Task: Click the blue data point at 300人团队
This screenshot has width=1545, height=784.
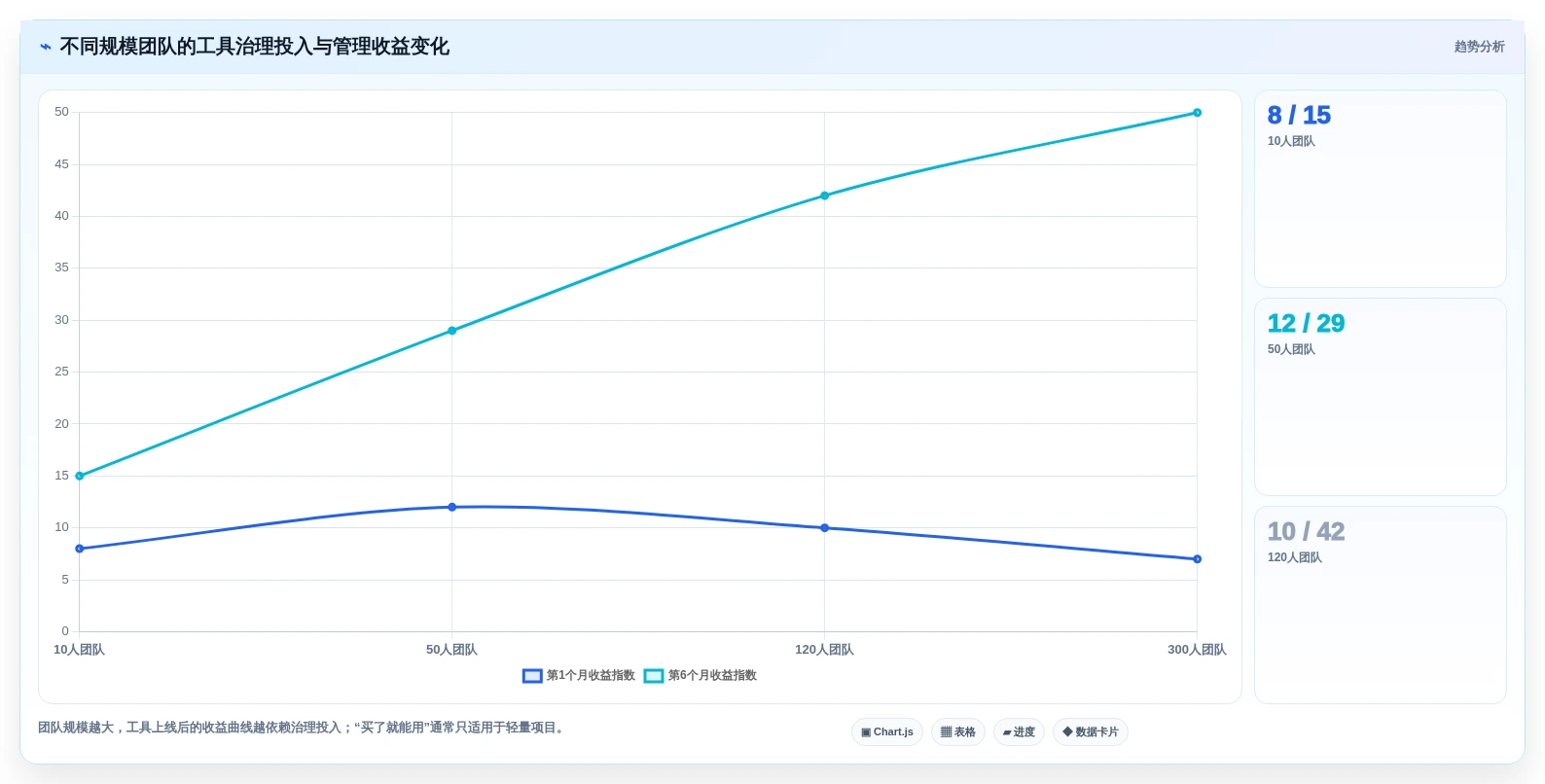Action: 1197,559
